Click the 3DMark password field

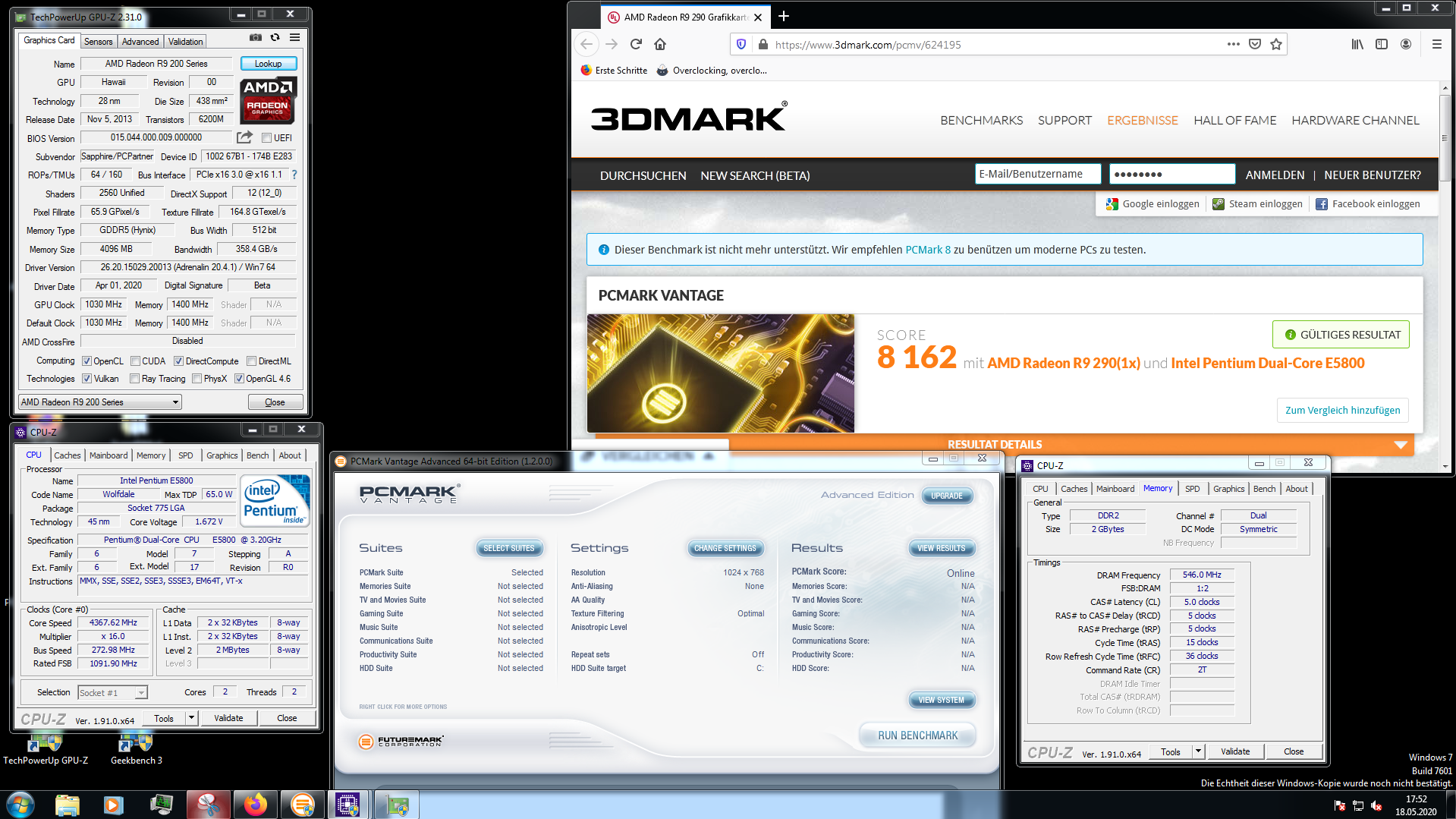coord(1171,174)
